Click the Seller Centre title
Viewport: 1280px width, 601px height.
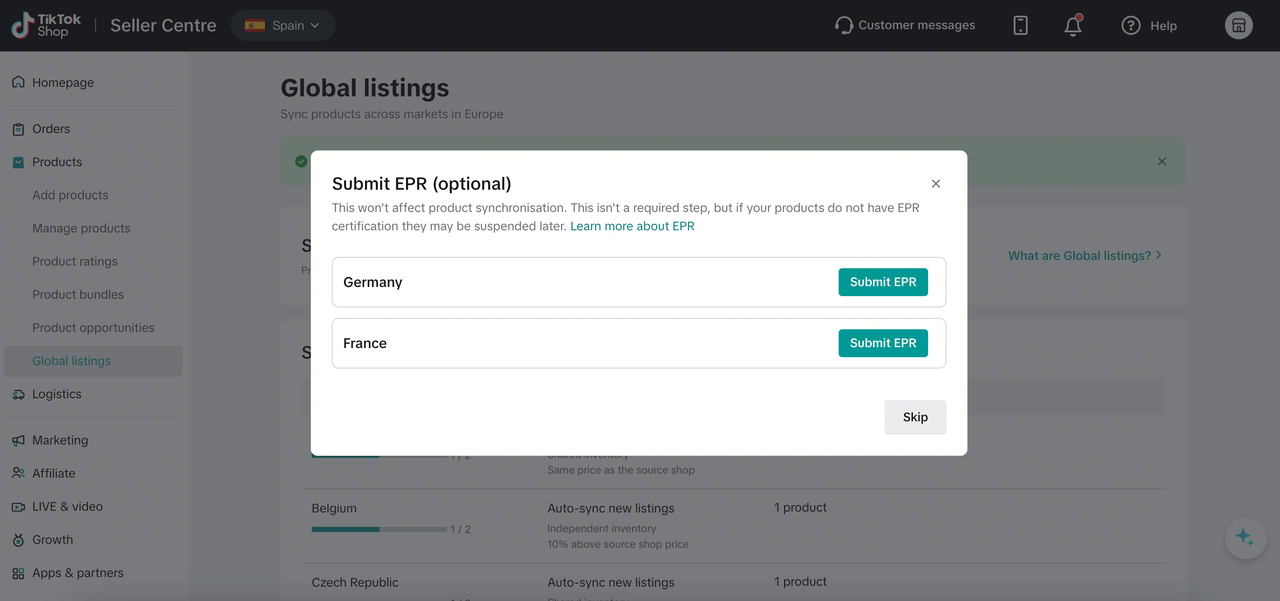(x=163, y=26)
